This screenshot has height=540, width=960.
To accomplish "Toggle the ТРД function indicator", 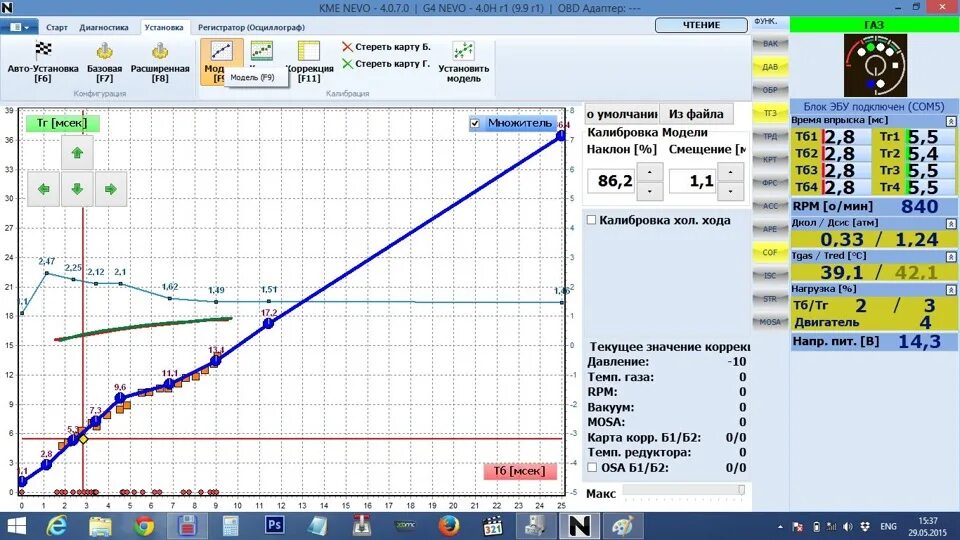I will point(770,137).
